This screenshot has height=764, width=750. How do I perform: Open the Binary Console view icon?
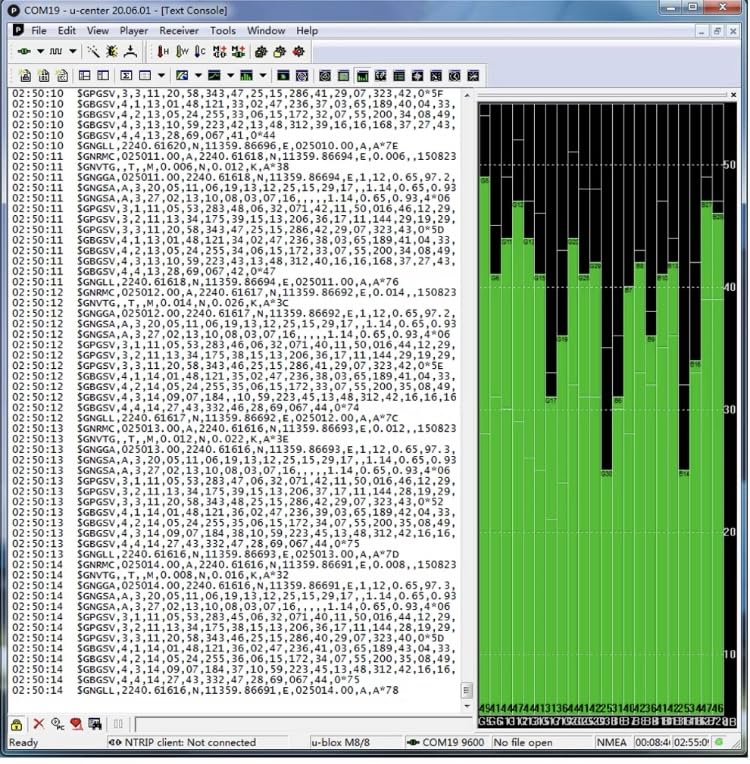tap(44, 76)
